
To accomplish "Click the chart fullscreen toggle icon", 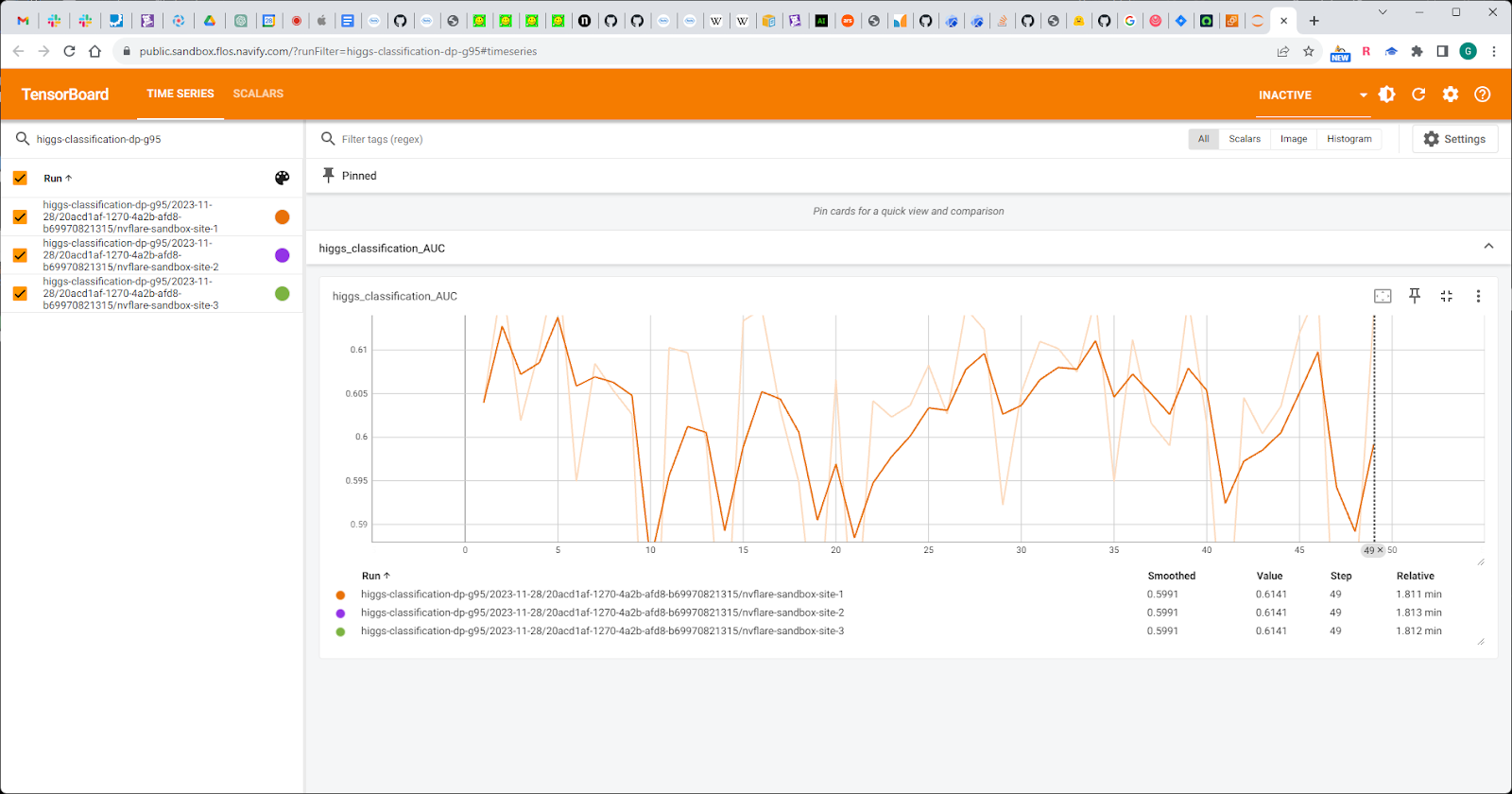I will (1446, 296).
